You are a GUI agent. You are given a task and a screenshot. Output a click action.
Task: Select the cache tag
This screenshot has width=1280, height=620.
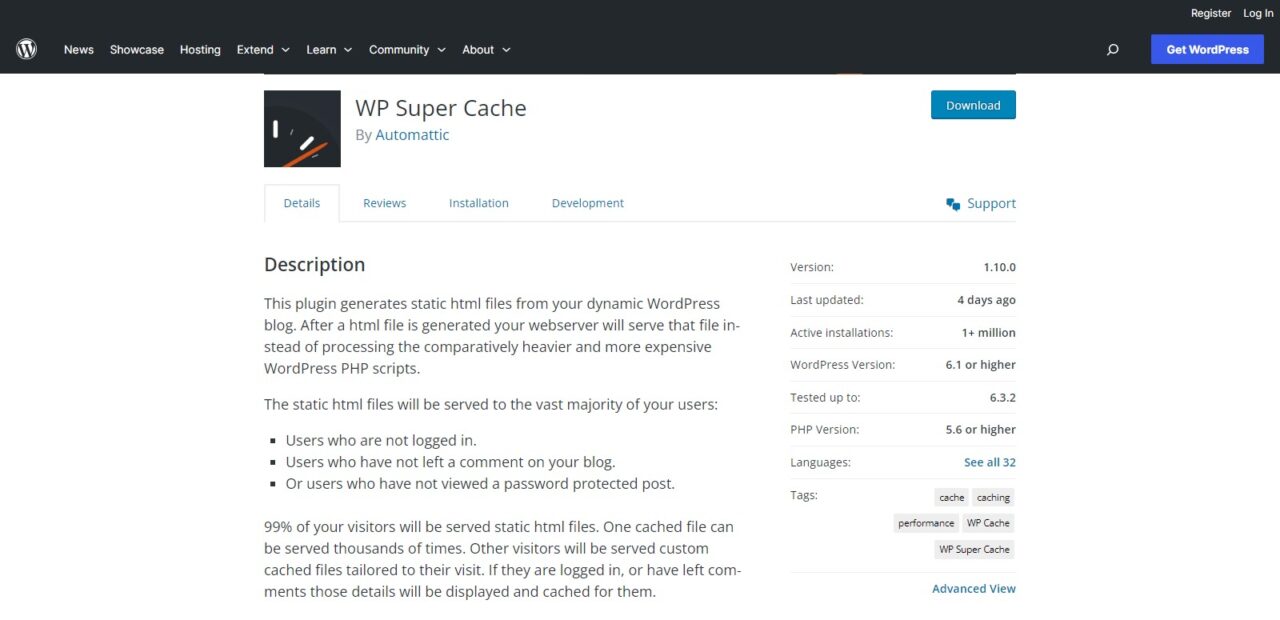(x=952, y=497)
